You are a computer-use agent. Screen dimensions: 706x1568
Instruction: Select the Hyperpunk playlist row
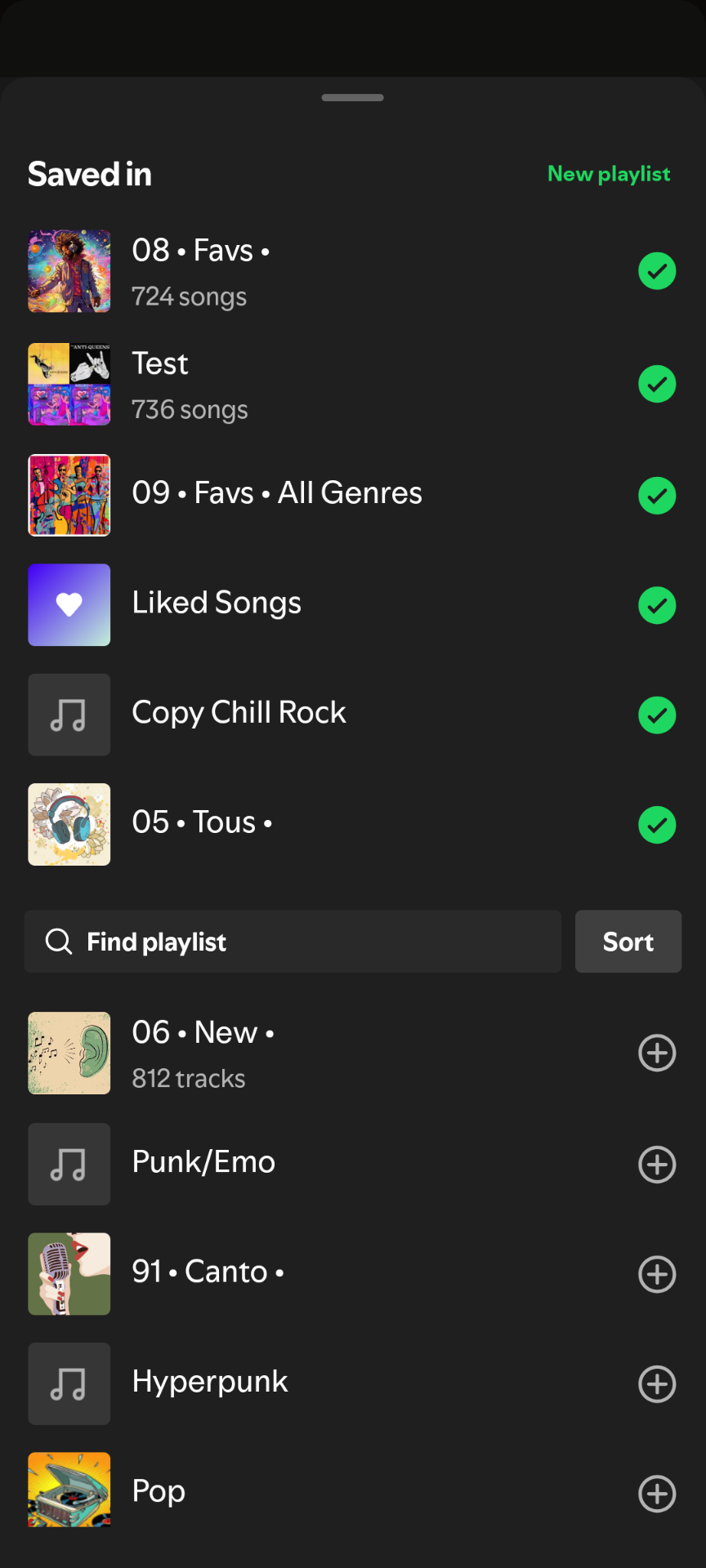pyautogui.click(x=327, y=1383)
